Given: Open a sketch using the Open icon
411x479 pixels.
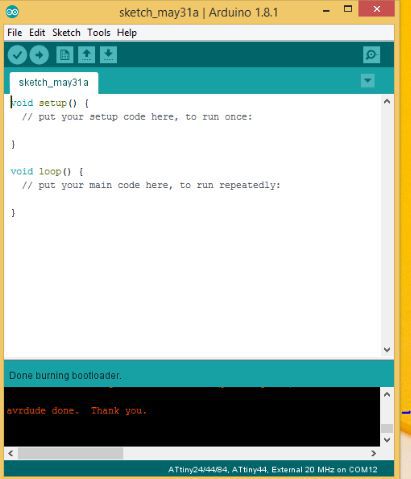Looking at the screenshot, I should [x=86, y=55].
